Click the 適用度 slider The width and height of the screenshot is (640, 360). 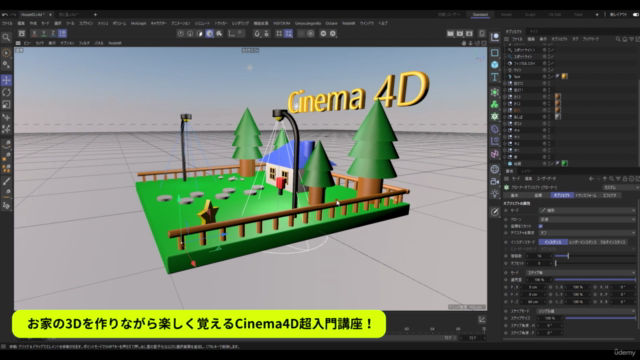(595, 280)
